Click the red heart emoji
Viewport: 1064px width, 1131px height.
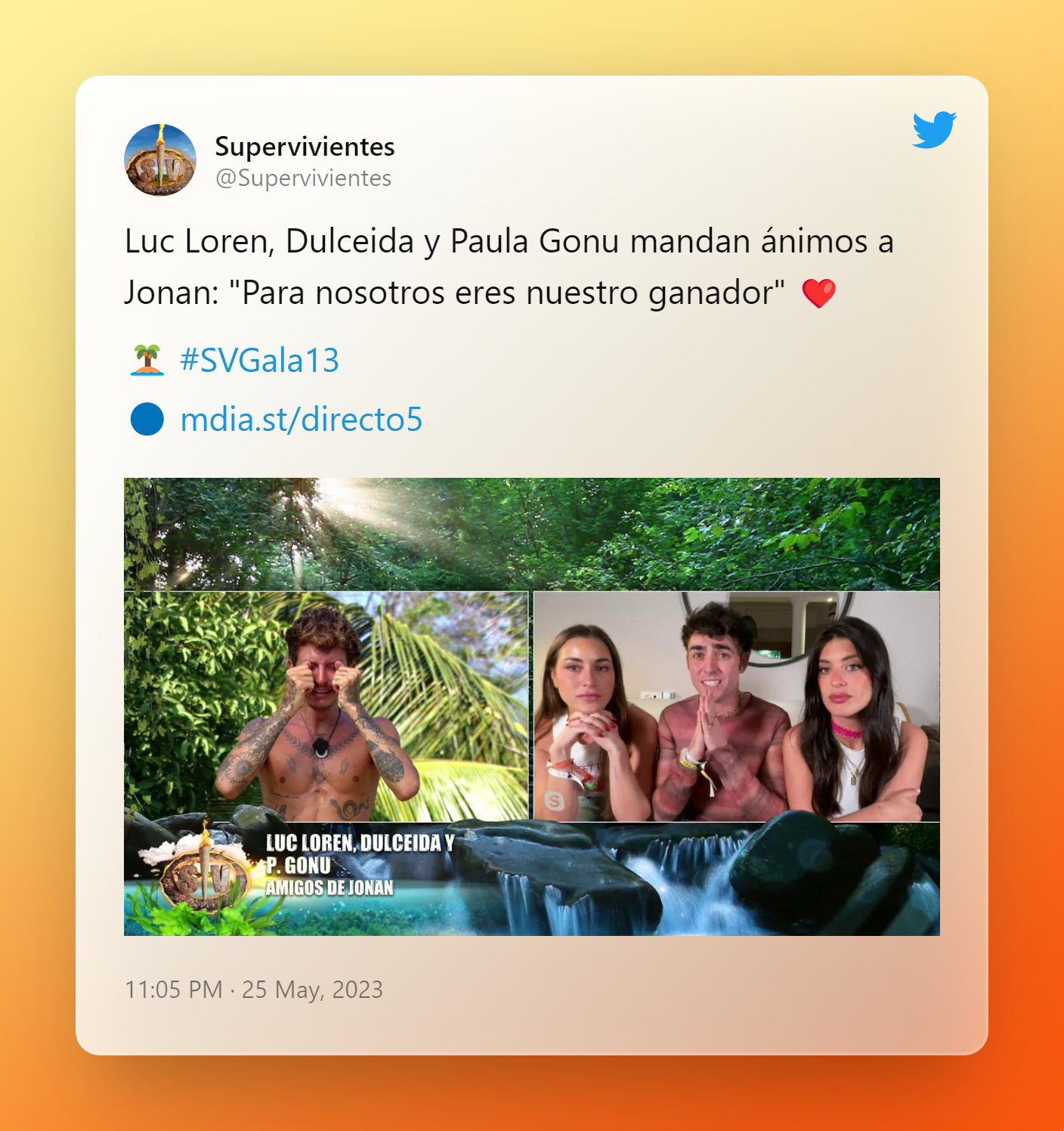(x=818, y=293)
